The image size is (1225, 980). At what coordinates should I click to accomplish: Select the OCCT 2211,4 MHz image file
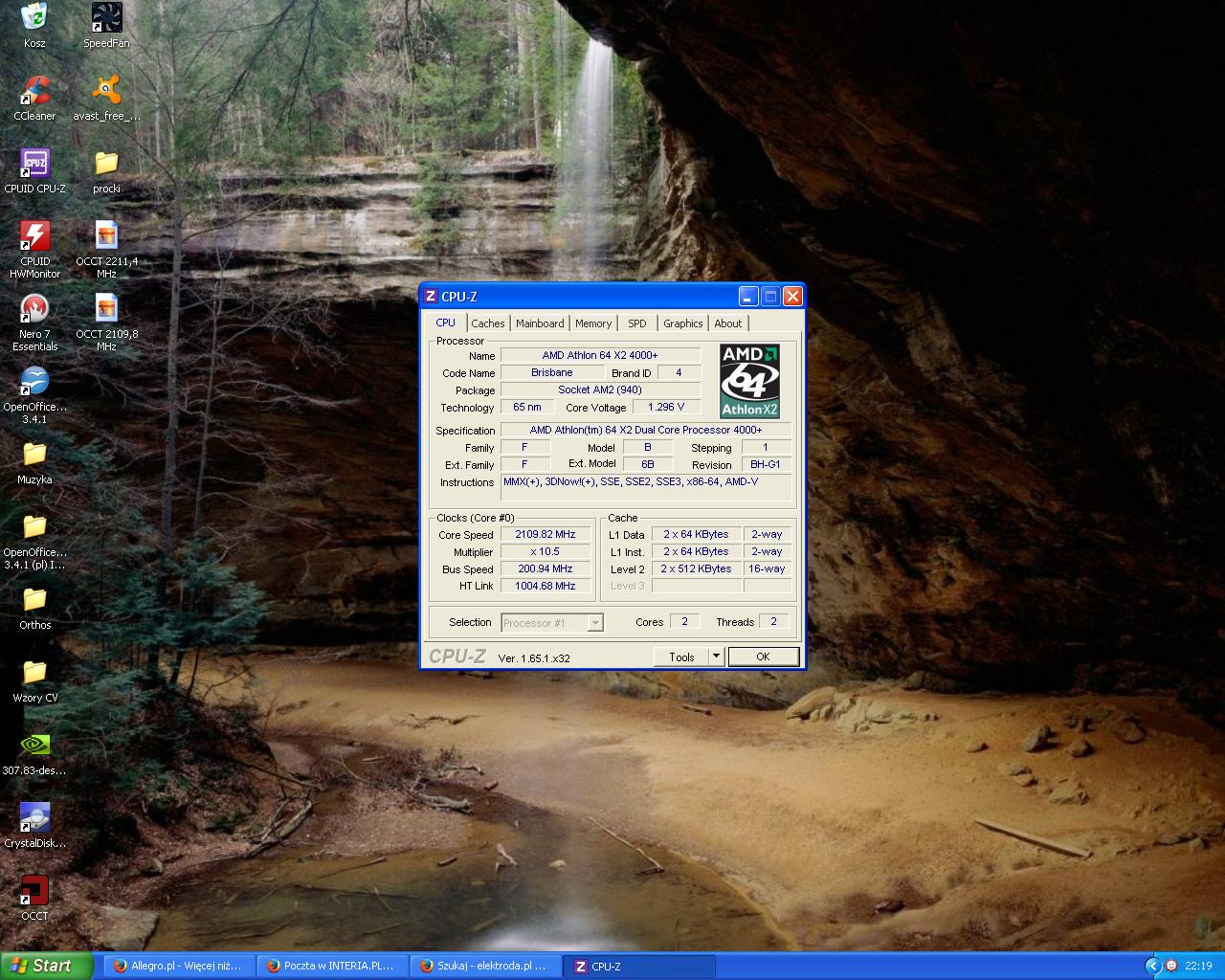pos(106,235)
